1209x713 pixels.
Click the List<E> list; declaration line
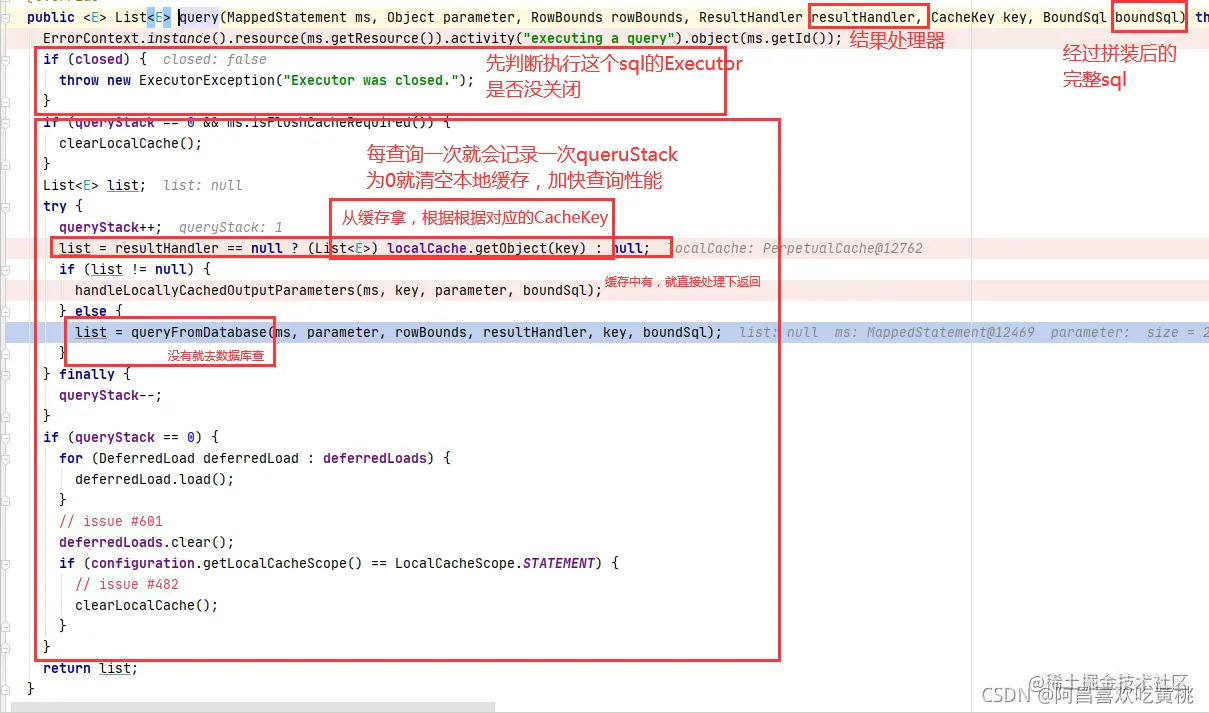pos(95,185)
